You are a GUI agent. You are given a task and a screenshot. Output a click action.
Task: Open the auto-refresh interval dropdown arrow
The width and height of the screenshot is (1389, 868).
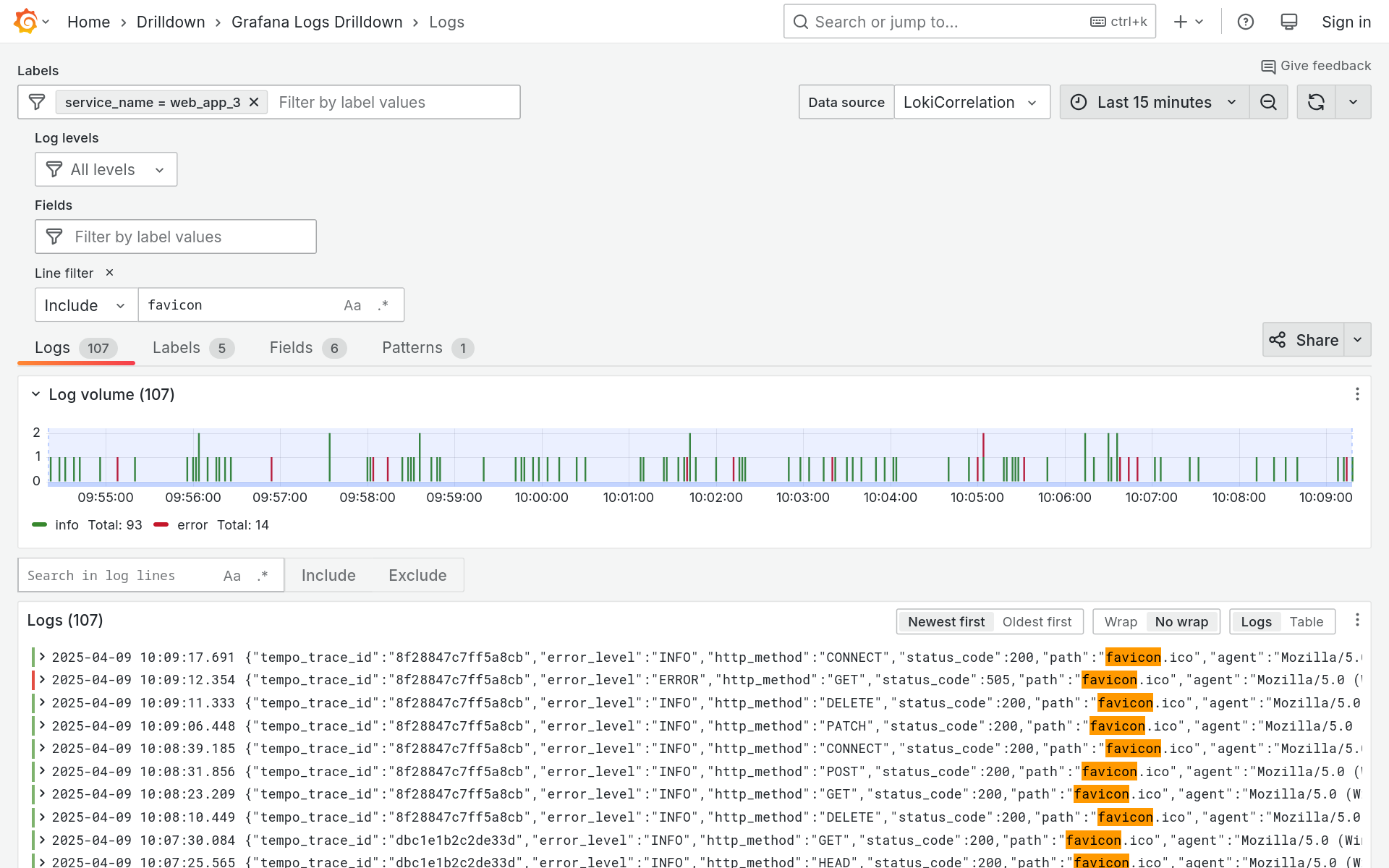[x=1353, y=102]
